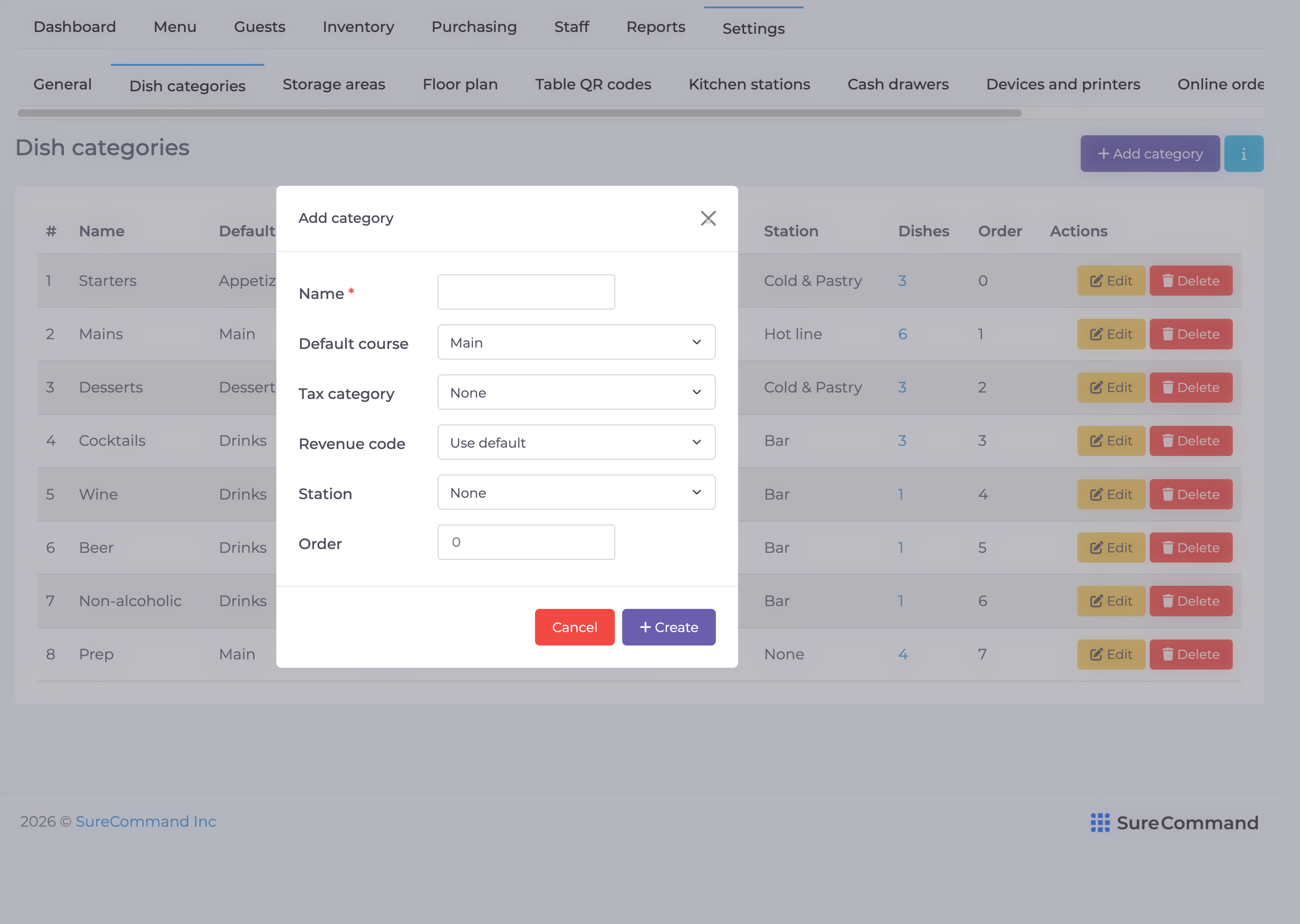Expand the Station dropdown in the dialog

(576, 492)
